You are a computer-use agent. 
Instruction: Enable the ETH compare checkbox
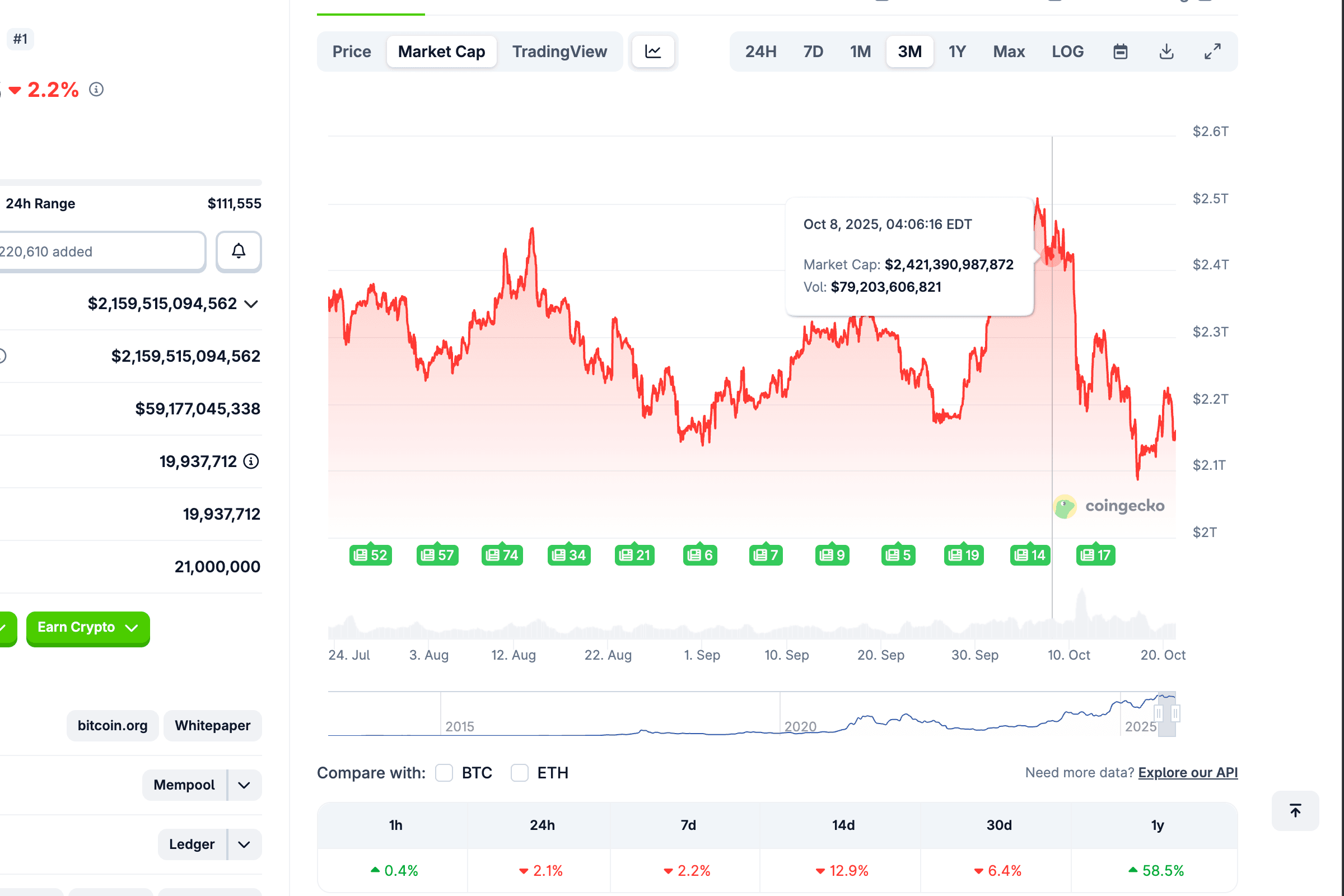pyautogui.click(x=520, y=773)
